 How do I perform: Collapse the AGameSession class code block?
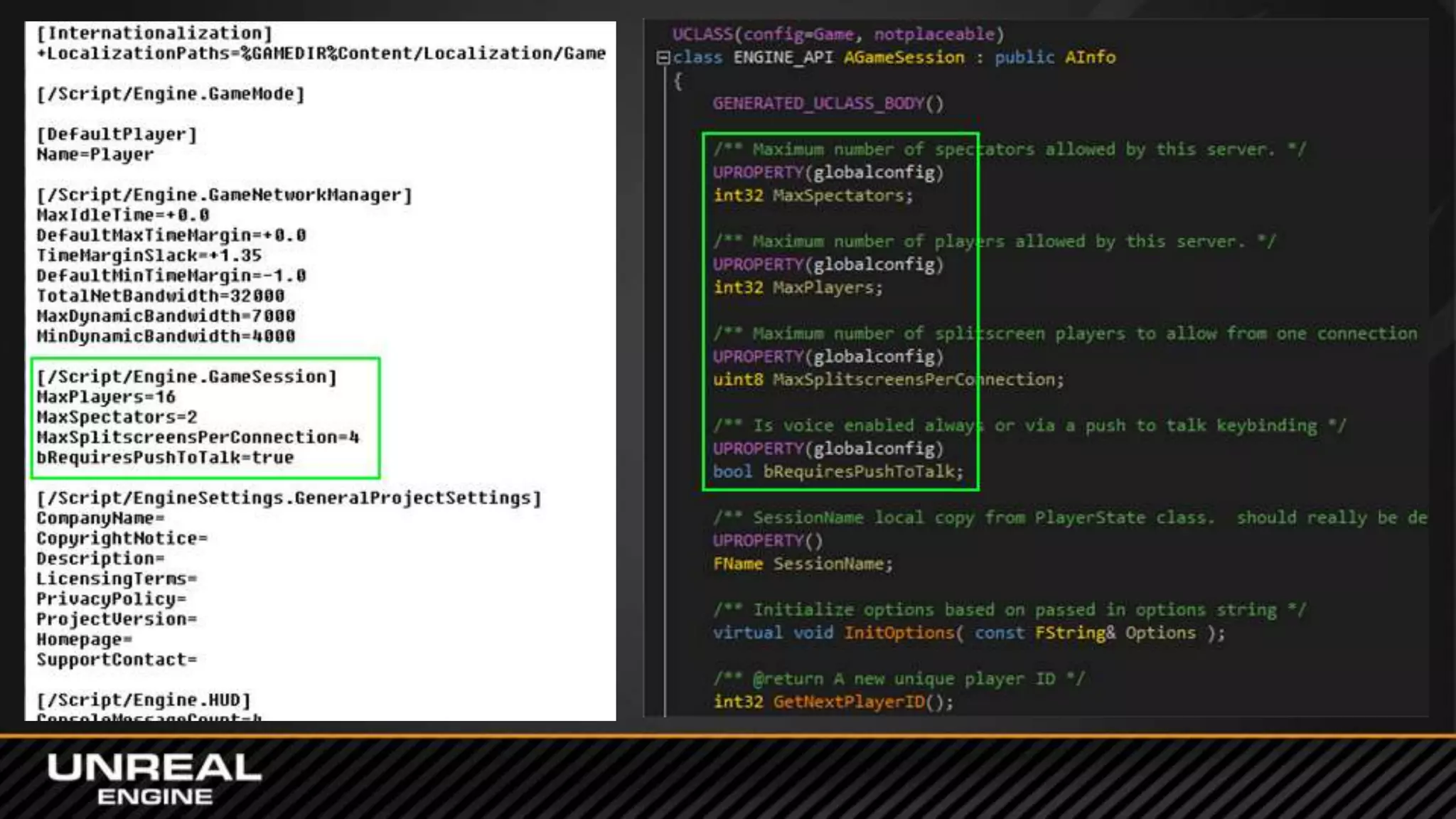coord(663,58)
